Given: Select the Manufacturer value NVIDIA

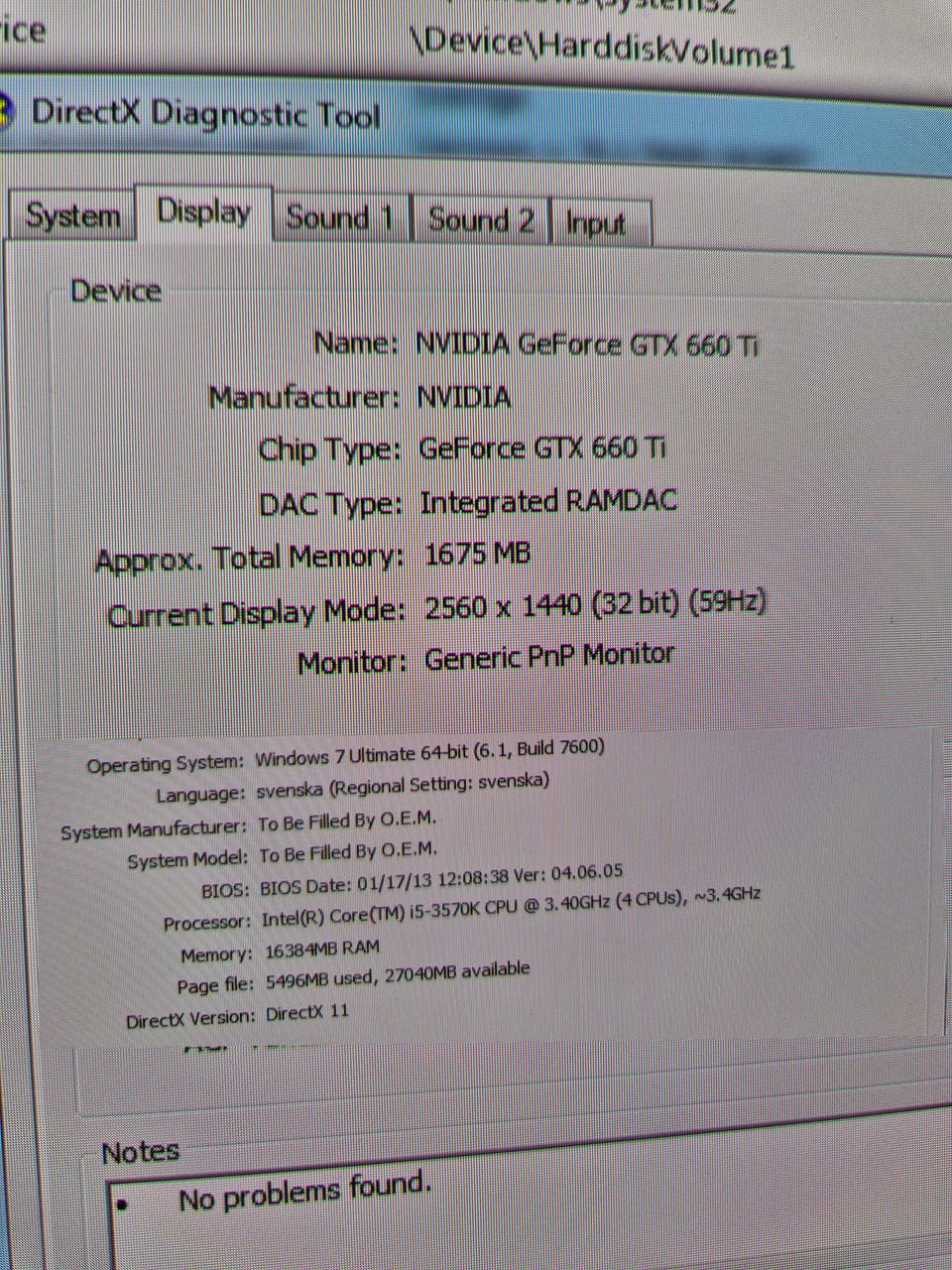Looking at the screenshot, I should (x=463, y=397).
